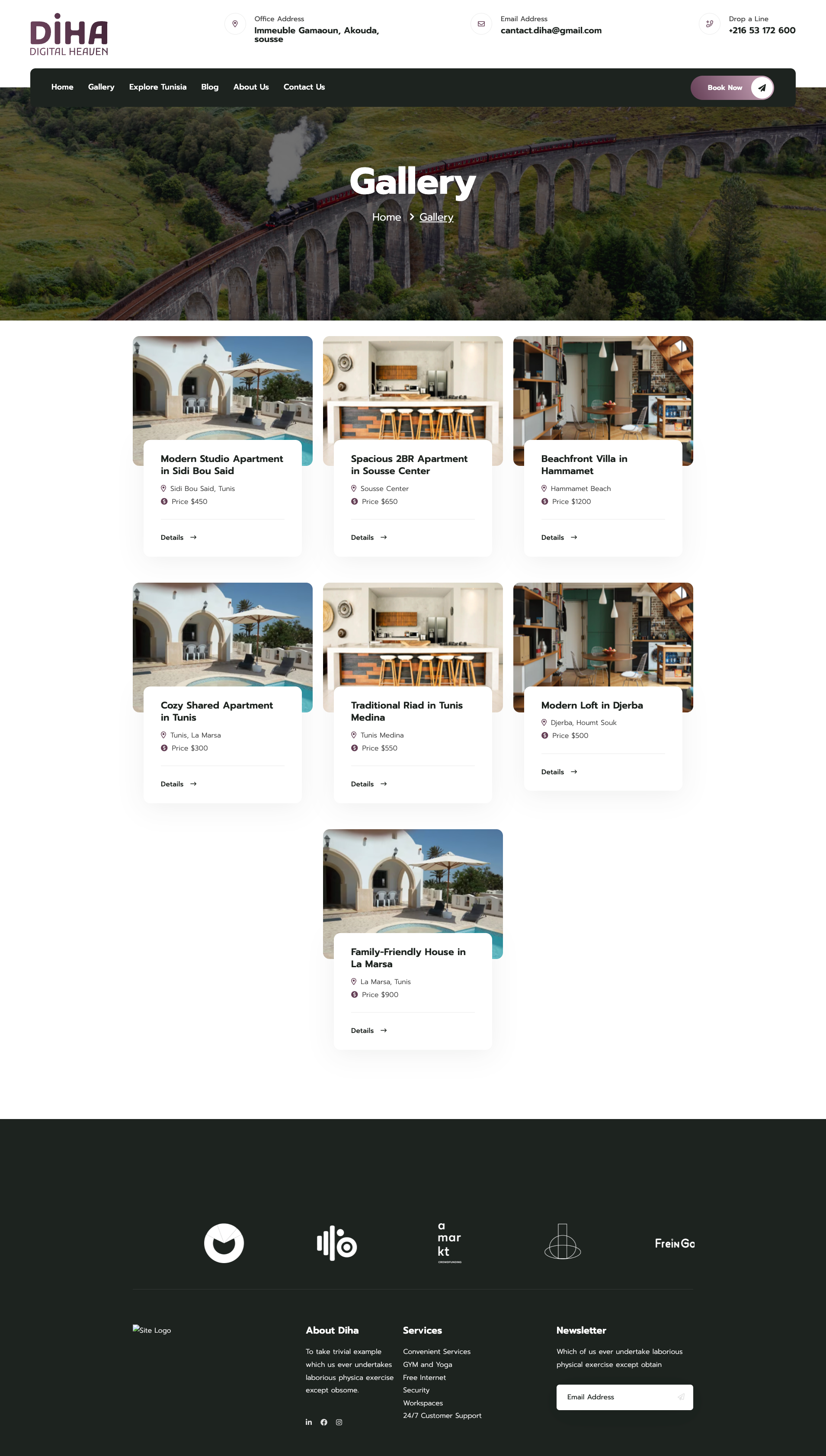
Task: Click the DiHA Digital Heaven logo
Action: [x=69, y=34]
